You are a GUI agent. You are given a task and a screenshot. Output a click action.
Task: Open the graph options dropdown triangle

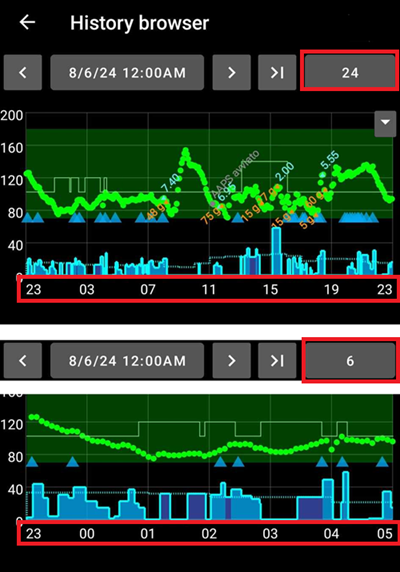tap(385, 123)
